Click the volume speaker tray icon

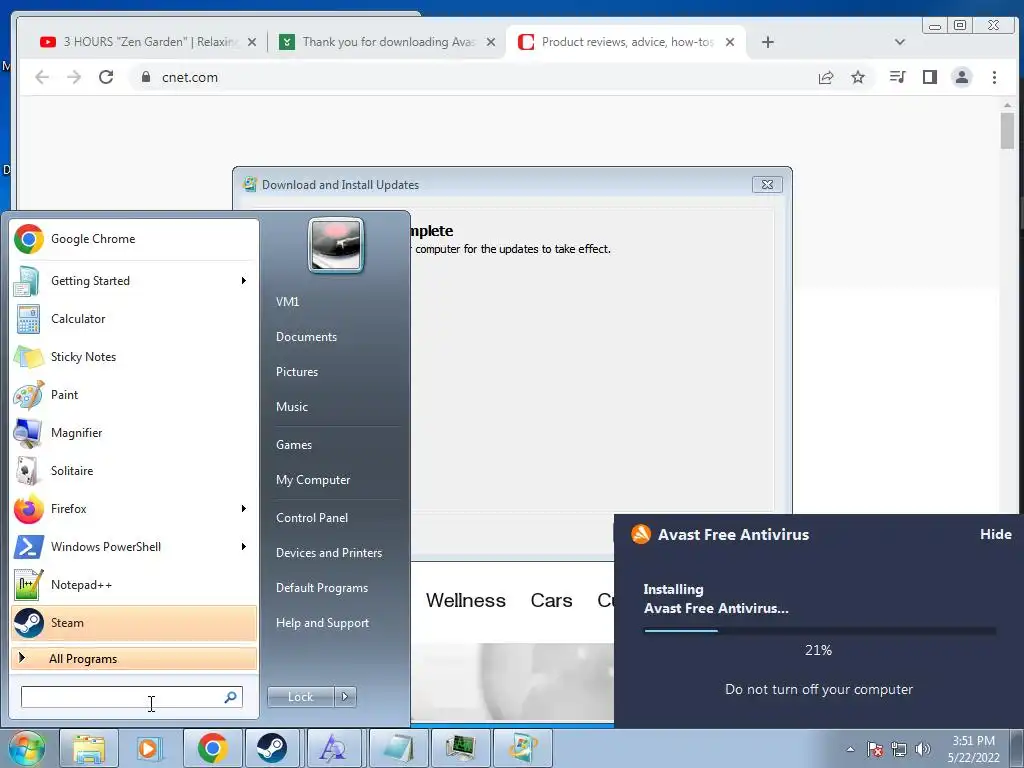click(923, 749)
